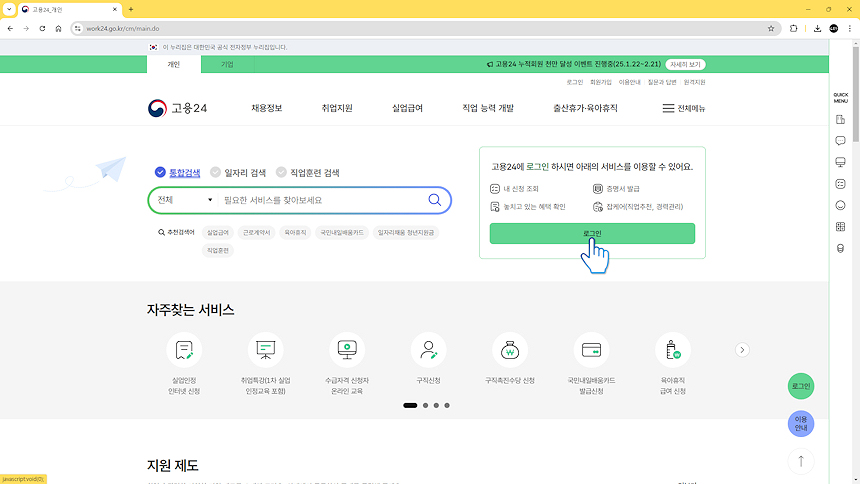Click the 국민내일배움카드 recommended keyword

point(342,233)
